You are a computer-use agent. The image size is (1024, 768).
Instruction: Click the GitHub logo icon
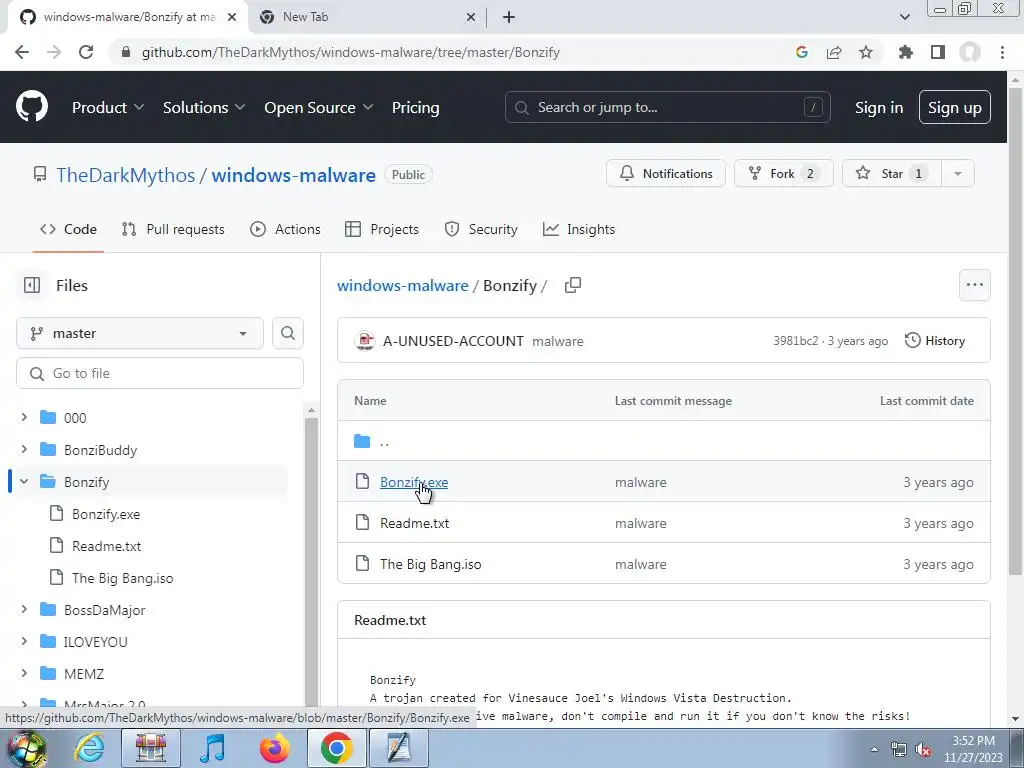(31, 107)
